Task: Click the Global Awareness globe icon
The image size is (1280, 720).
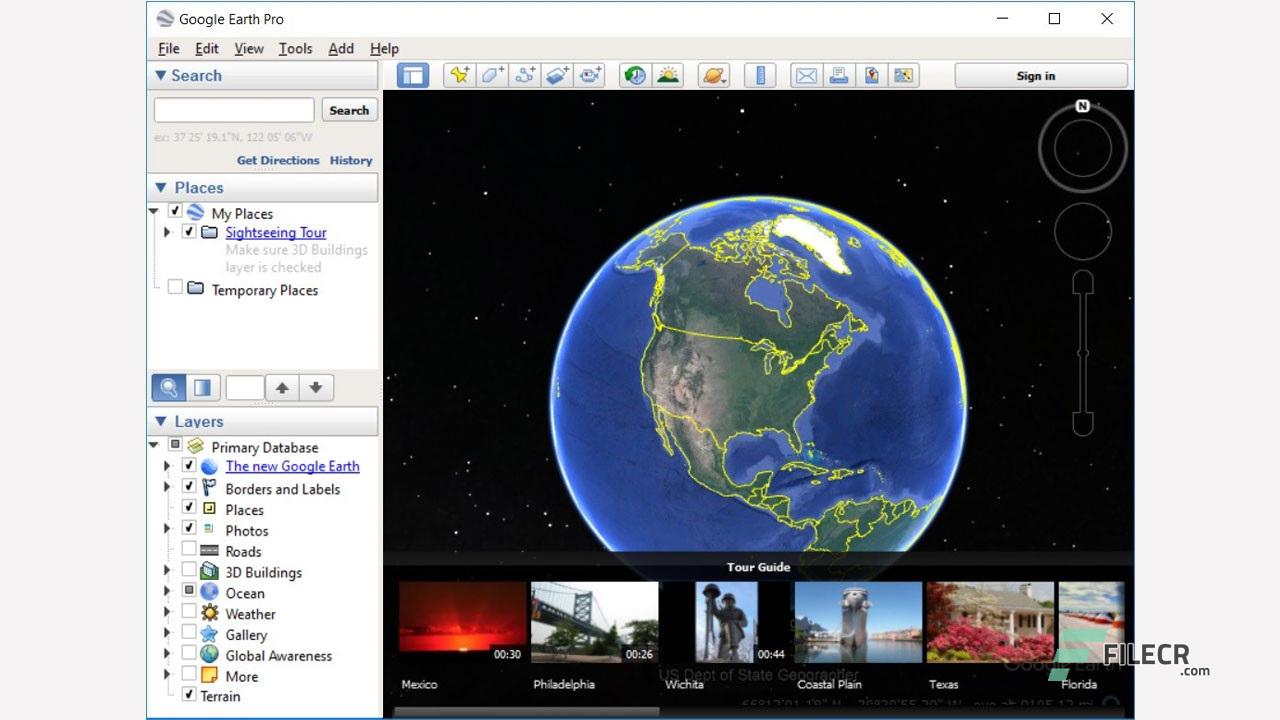Action: point(209,655)
